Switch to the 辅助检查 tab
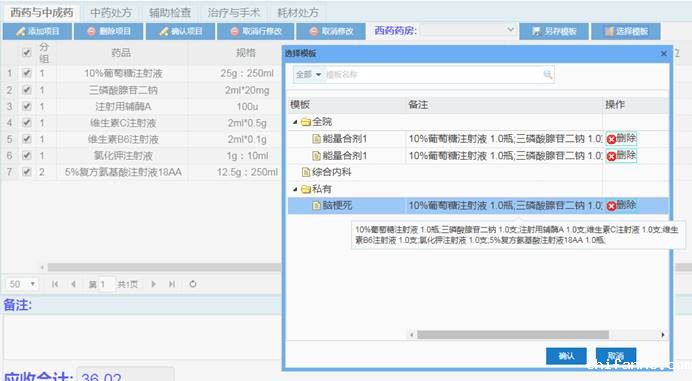This screenshot has width=692, height=381. [170, 13]
